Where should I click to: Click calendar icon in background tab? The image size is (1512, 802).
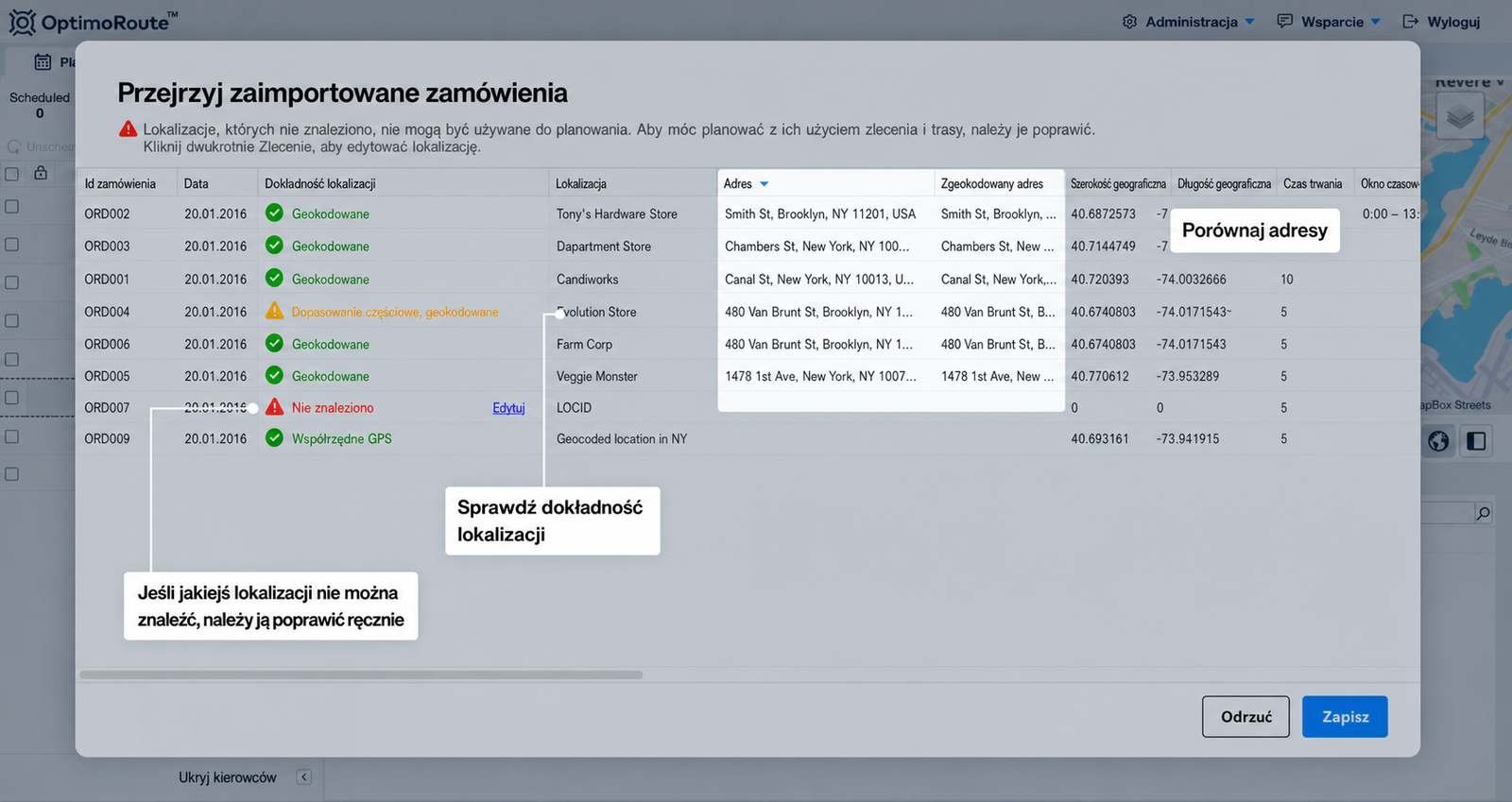43,62
